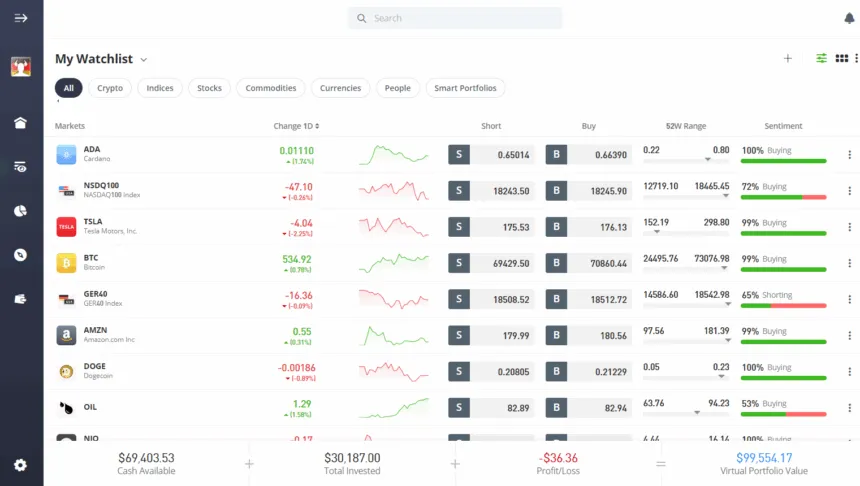Click Virtual Portfolio Value $99,554.17
The height and width of the screenshot is (486, 860).
click(763, 464)
